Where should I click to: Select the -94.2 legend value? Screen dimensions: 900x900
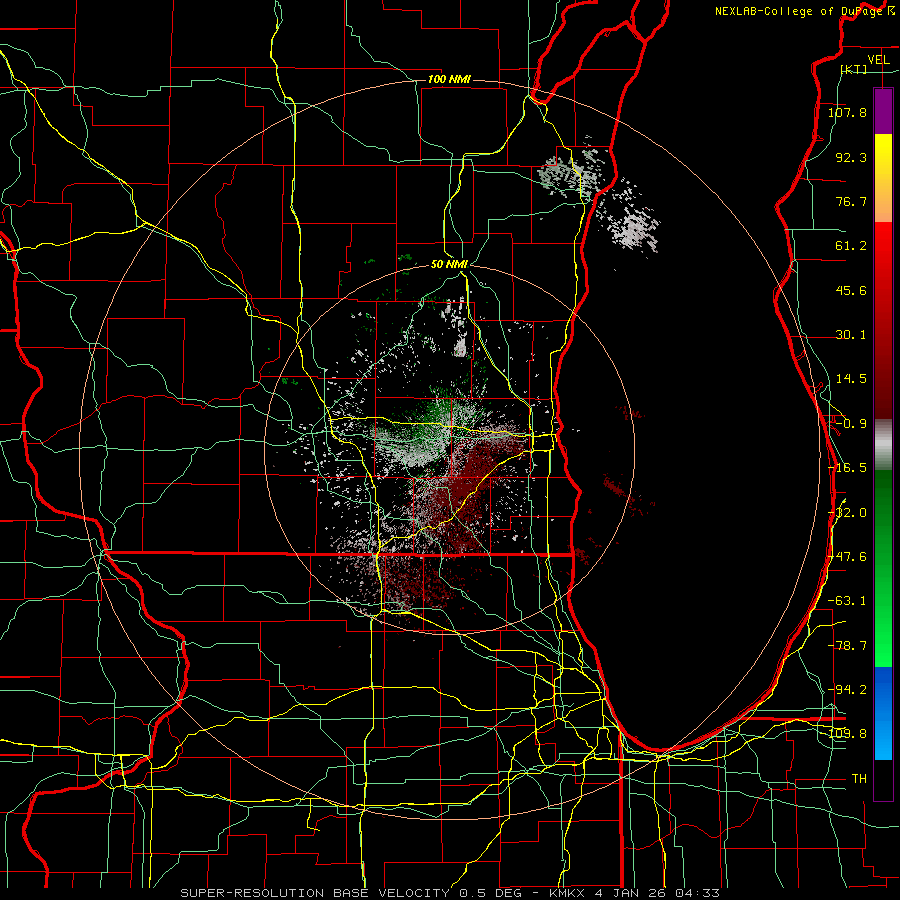click(847, 689)
